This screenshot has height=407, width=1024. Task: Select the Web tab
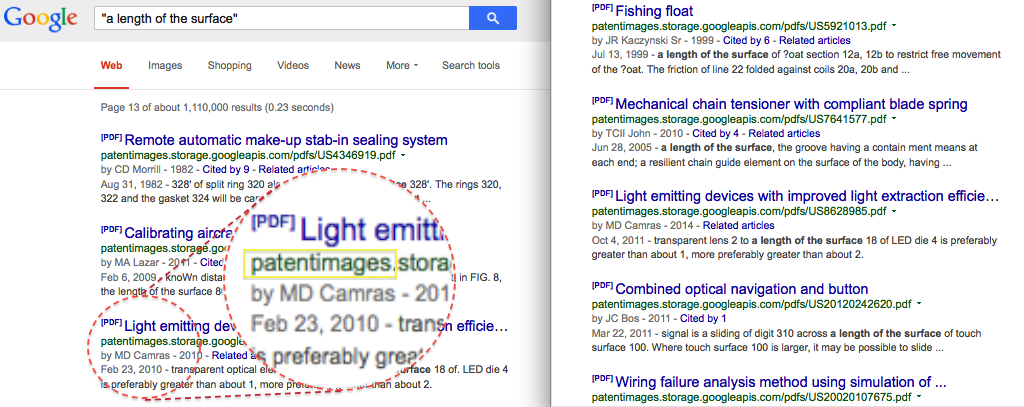coord(111,65)
